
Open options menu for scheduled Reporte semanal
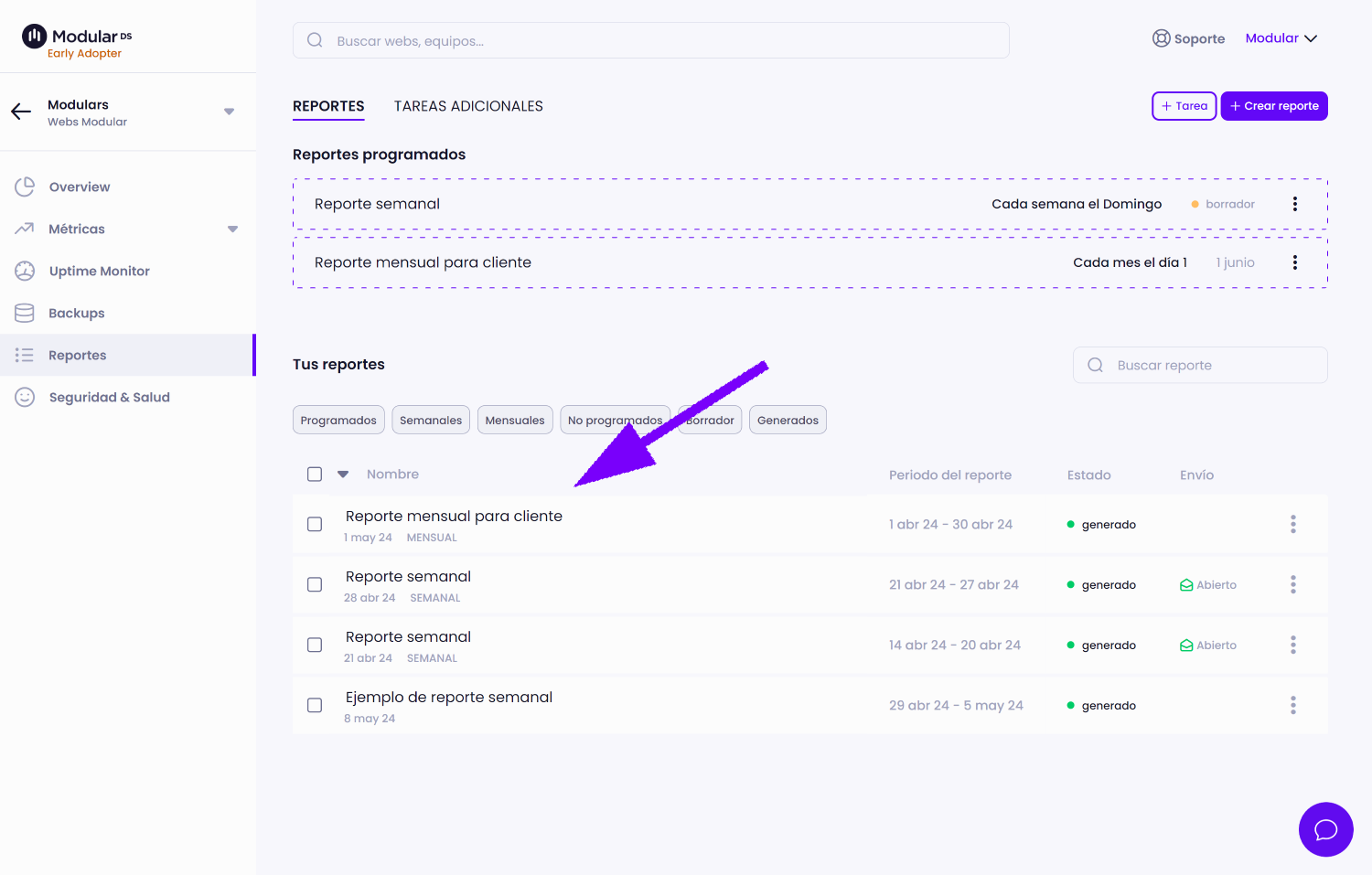coord(1295,204)
